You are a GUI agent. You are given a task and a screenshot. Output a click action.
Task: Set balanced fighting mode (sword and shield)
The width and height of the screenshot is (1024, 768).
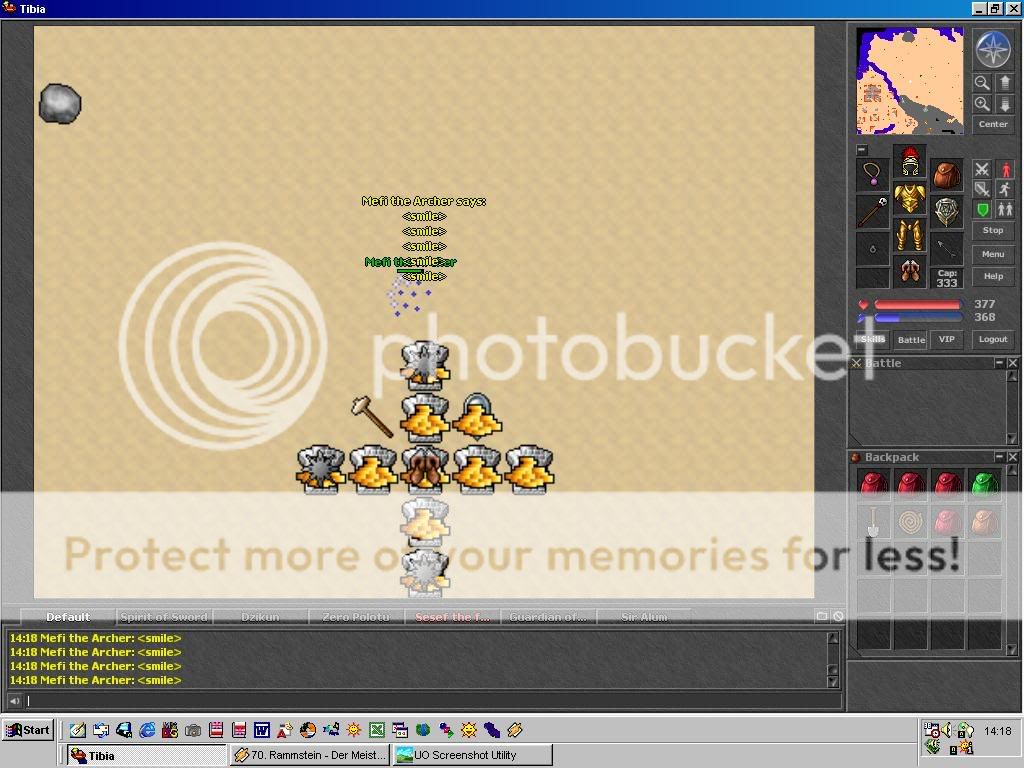coord(982,189)
